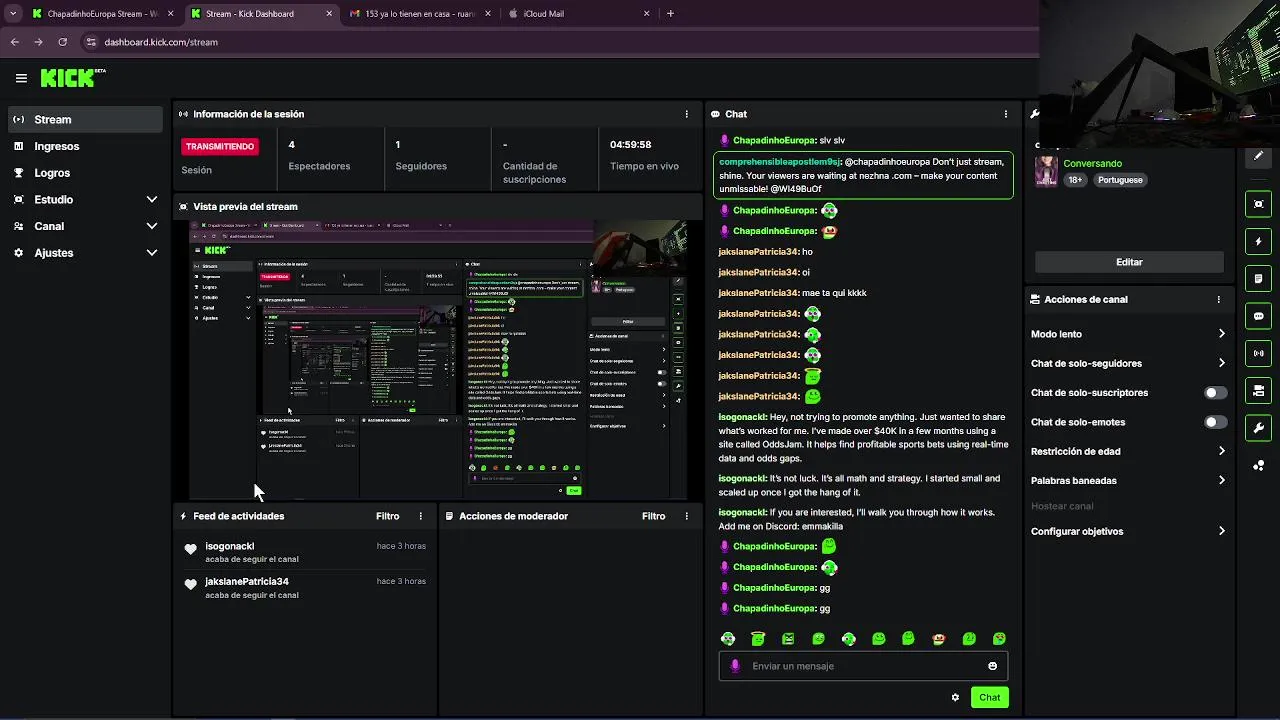Screen dimensions: 1280x720
Task: Open Acciones de canal three-dot menu
Action: pyautogui.click(x=1218, y=299)
